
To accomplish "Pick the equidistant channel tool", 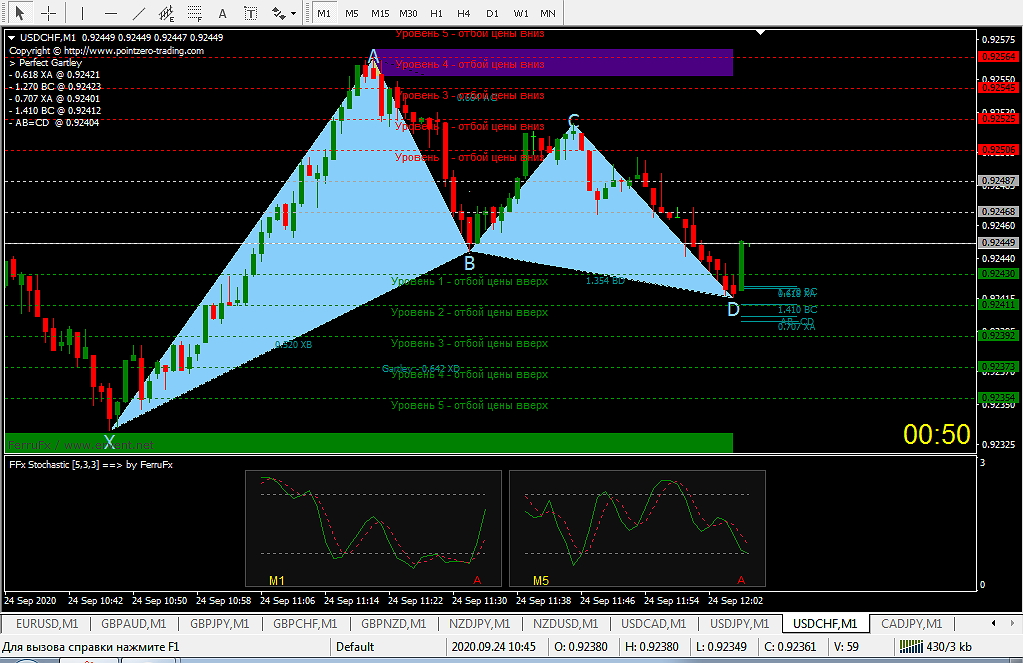I will tap(167, 13).
